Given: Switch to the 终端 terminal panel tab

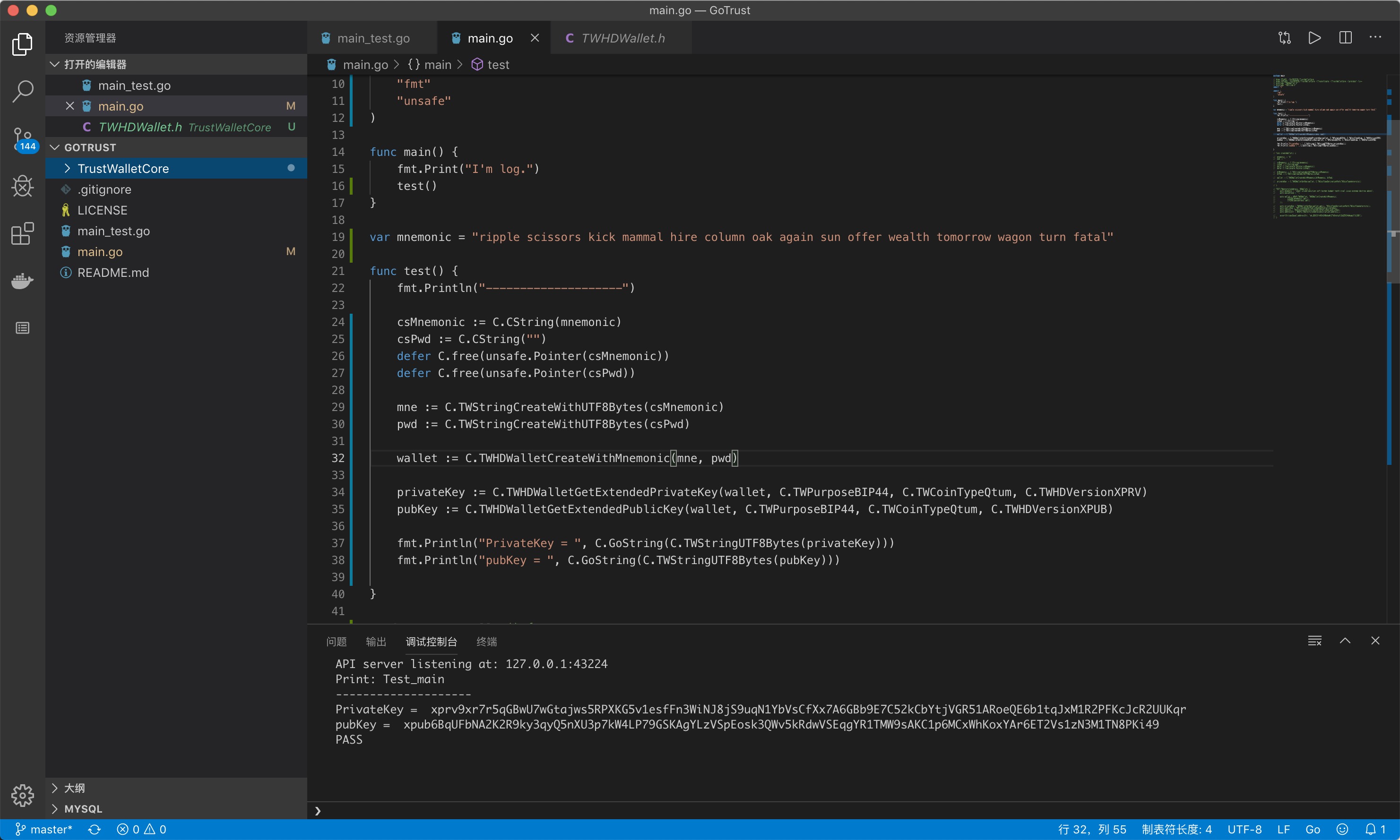Looking at the screenshot, I should [x=486, y=641].
